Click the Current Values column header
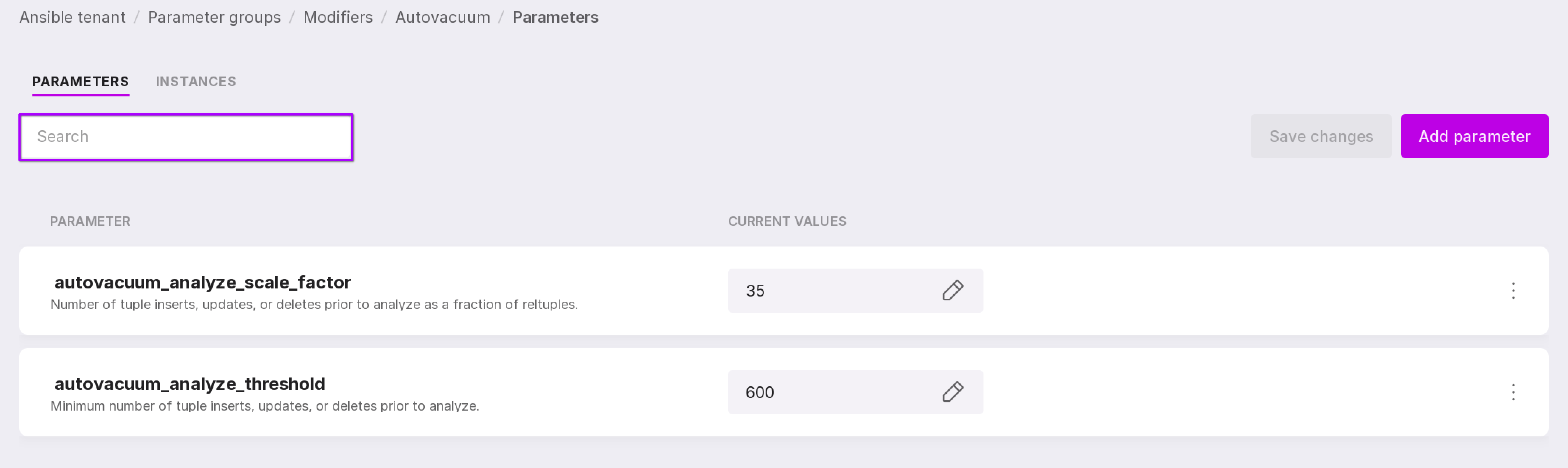Viewport: 1568px width, 468px height. pos(787,221)
